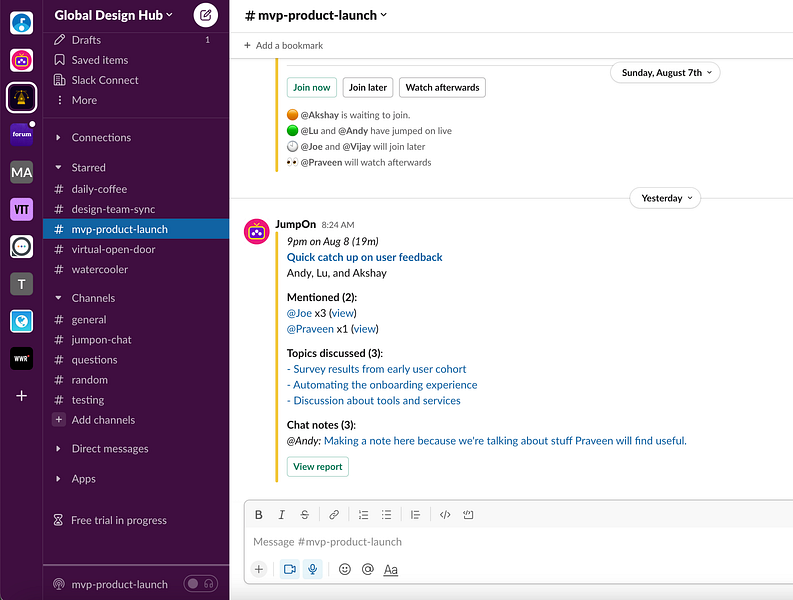Open Quick catch up on user feedback link

365,257
